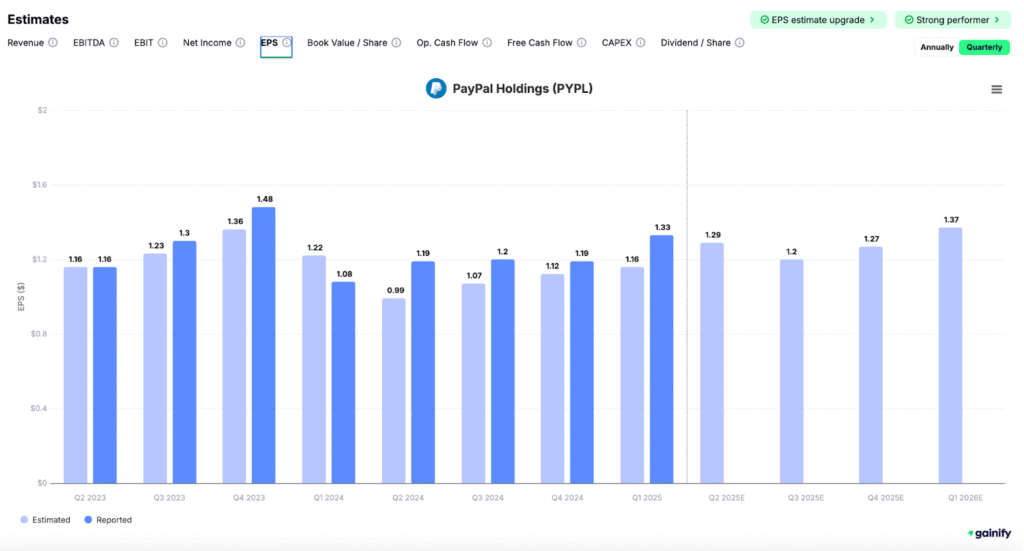This screenshot has width=1024, height=551.
Task: Click the Q1 2026E estimated bar 1.37
Action: coord(950,356)
